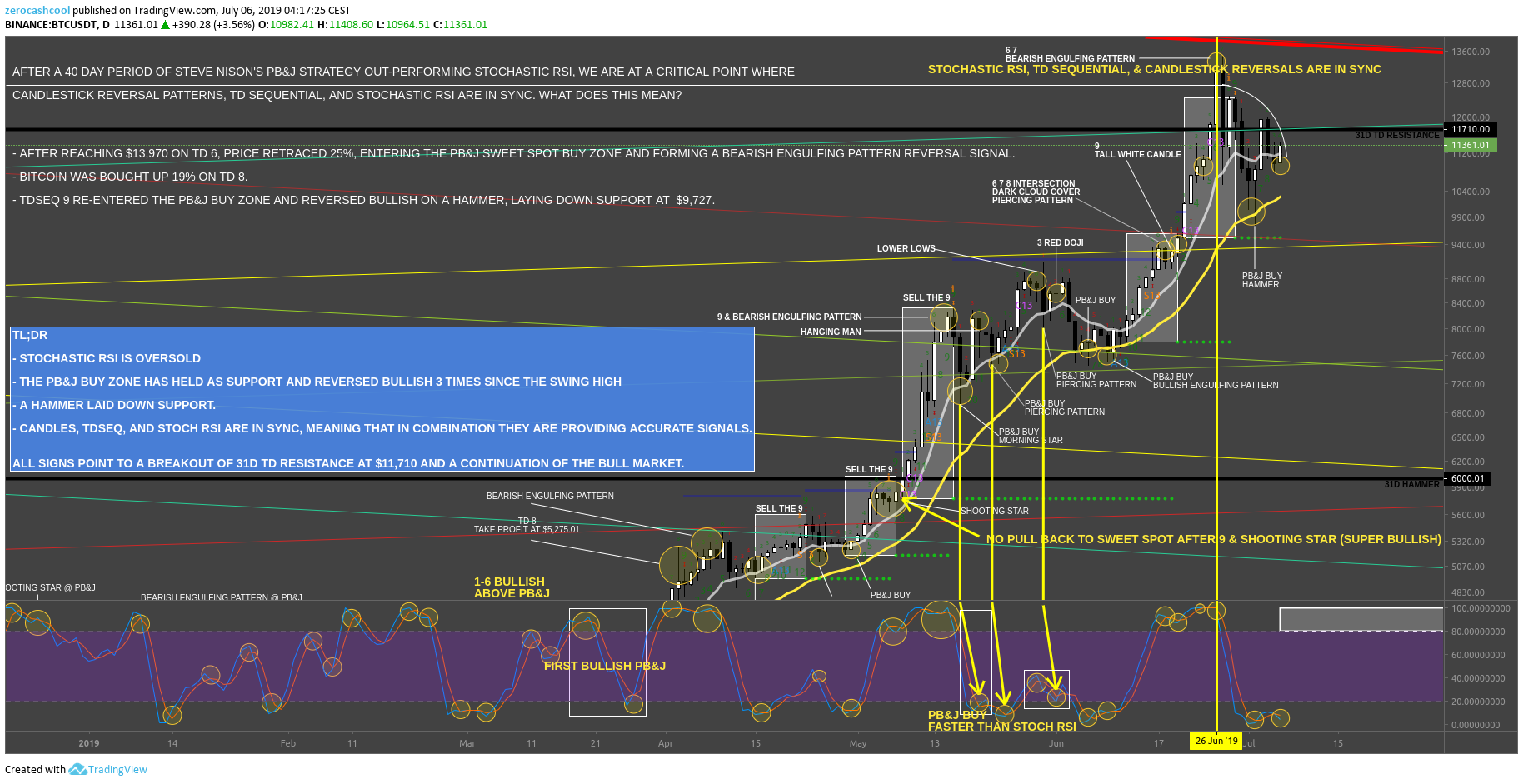Click the 'PB&J BUY BULLISH ENGULFING PATTERN' label

(x=1215, y=381)
